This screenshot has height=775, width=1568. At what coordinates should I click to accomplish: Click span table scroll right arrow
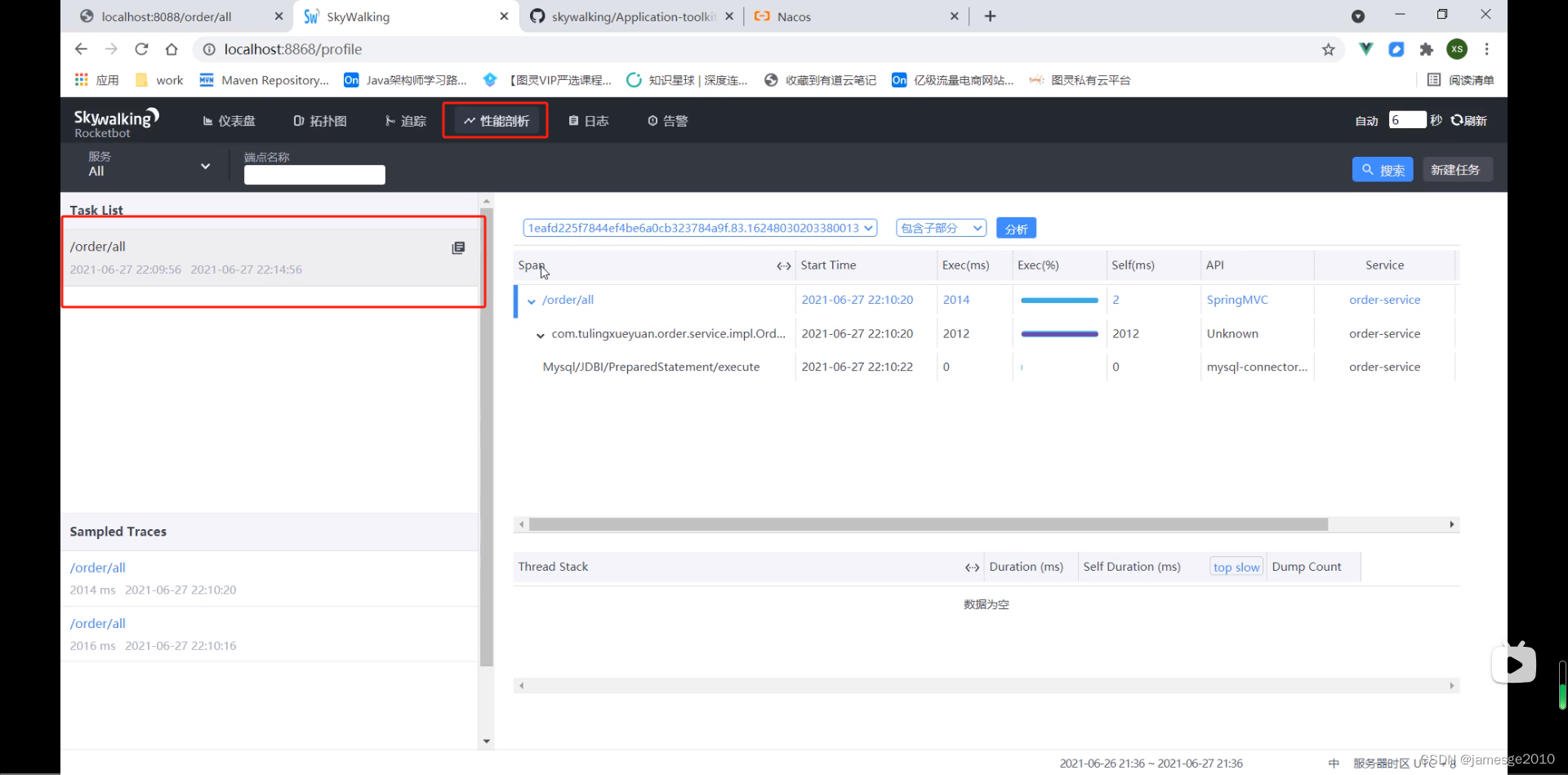tap(1451, 524)
